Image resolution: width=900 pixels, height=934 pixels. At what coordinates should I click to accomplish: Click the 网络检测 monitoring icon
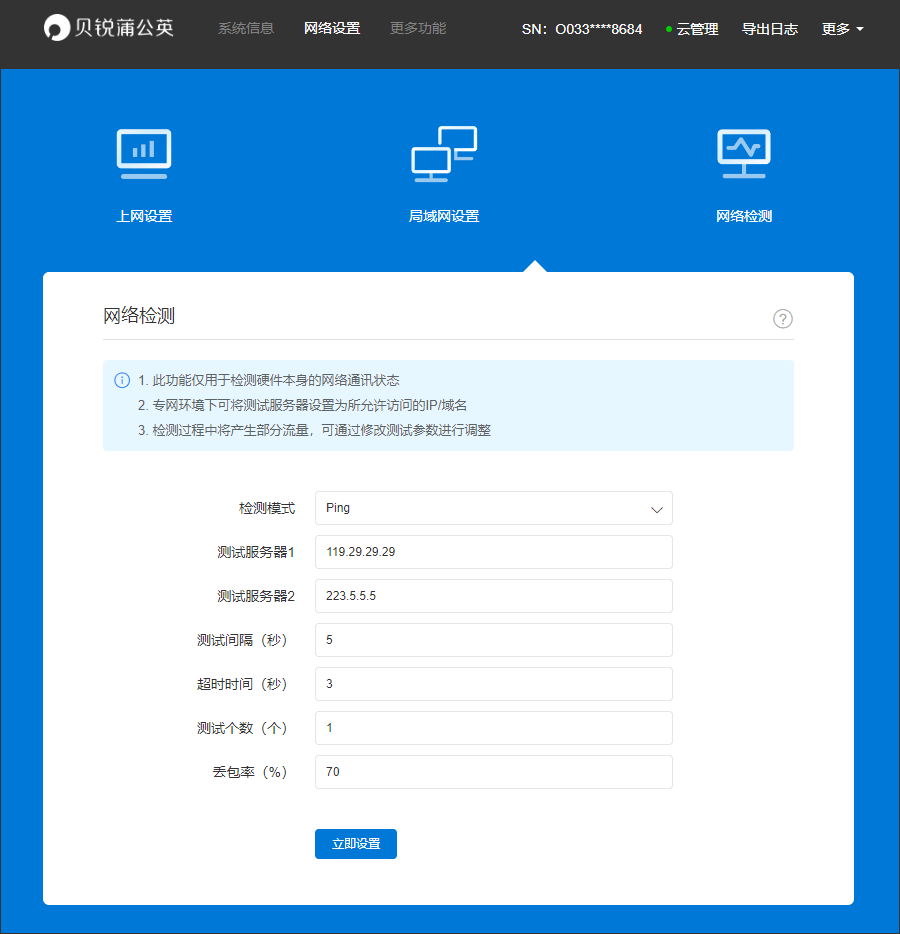(x=743, y=152)
